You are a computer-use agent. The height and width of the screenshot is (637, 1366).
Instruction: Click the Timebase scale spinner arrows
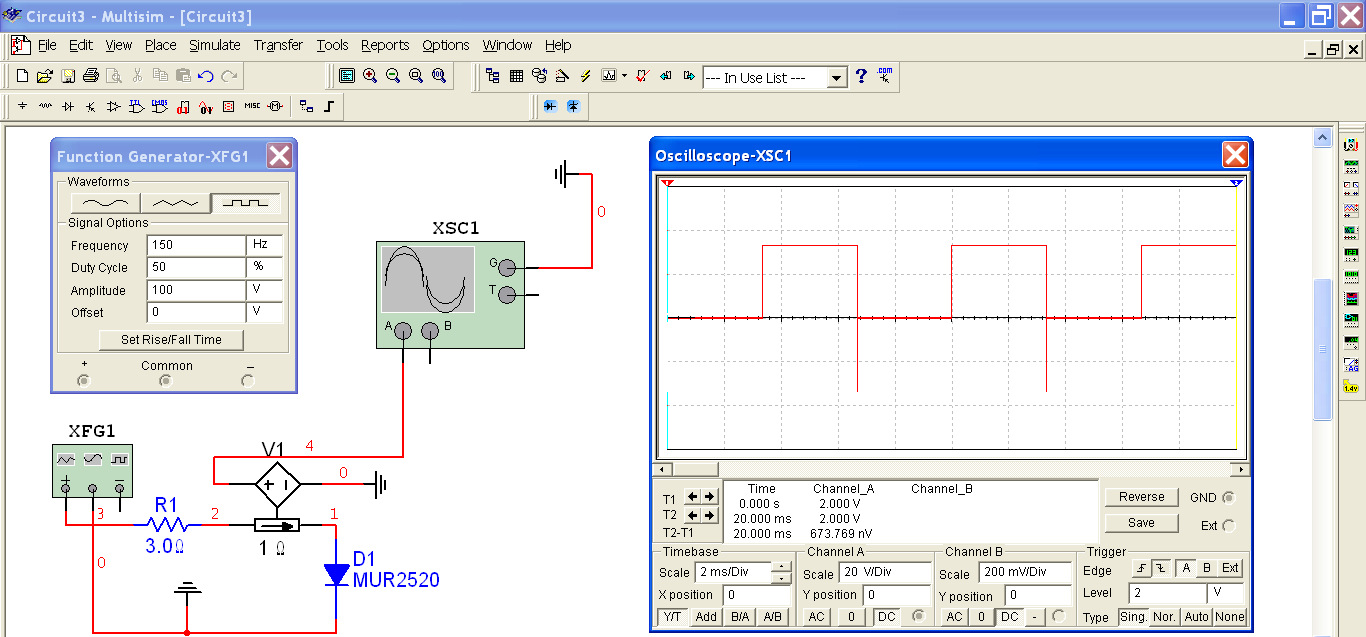pos(782,574)
